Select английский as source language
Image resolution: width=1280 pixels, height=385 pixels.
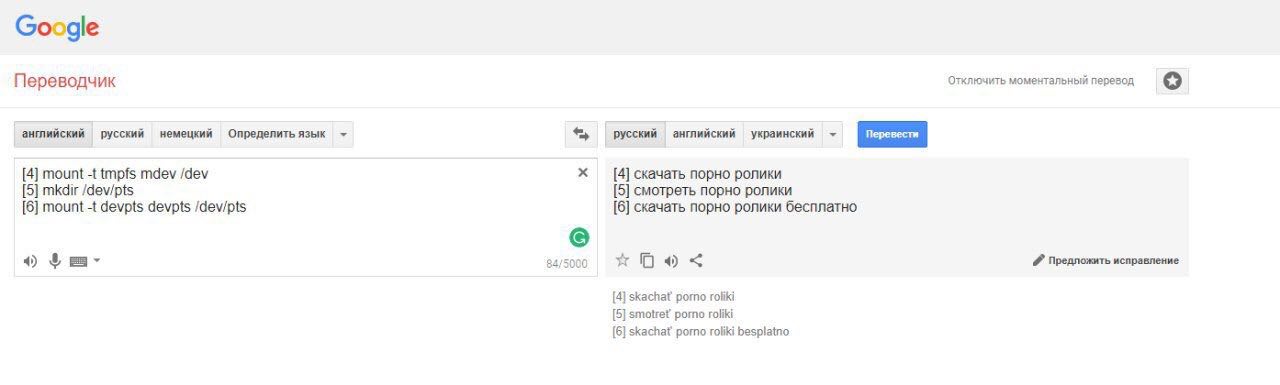click(x=53, y=134)
